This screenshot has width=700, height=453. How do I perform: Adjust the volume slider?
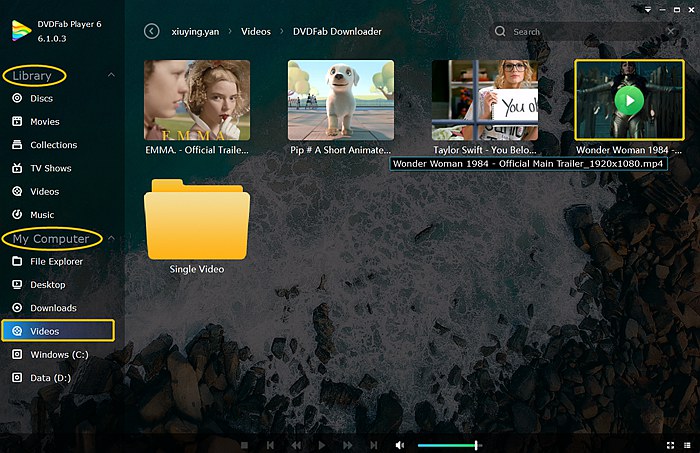pyautogui.click(x=450, y=445)
